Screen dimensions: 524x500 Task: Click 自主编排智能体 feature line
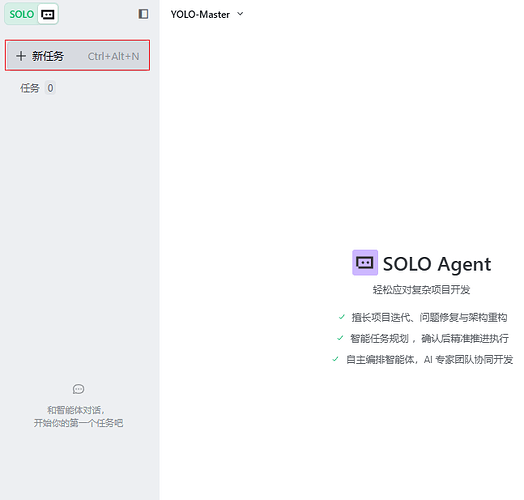pyautogui.click(x=429, y=360)
